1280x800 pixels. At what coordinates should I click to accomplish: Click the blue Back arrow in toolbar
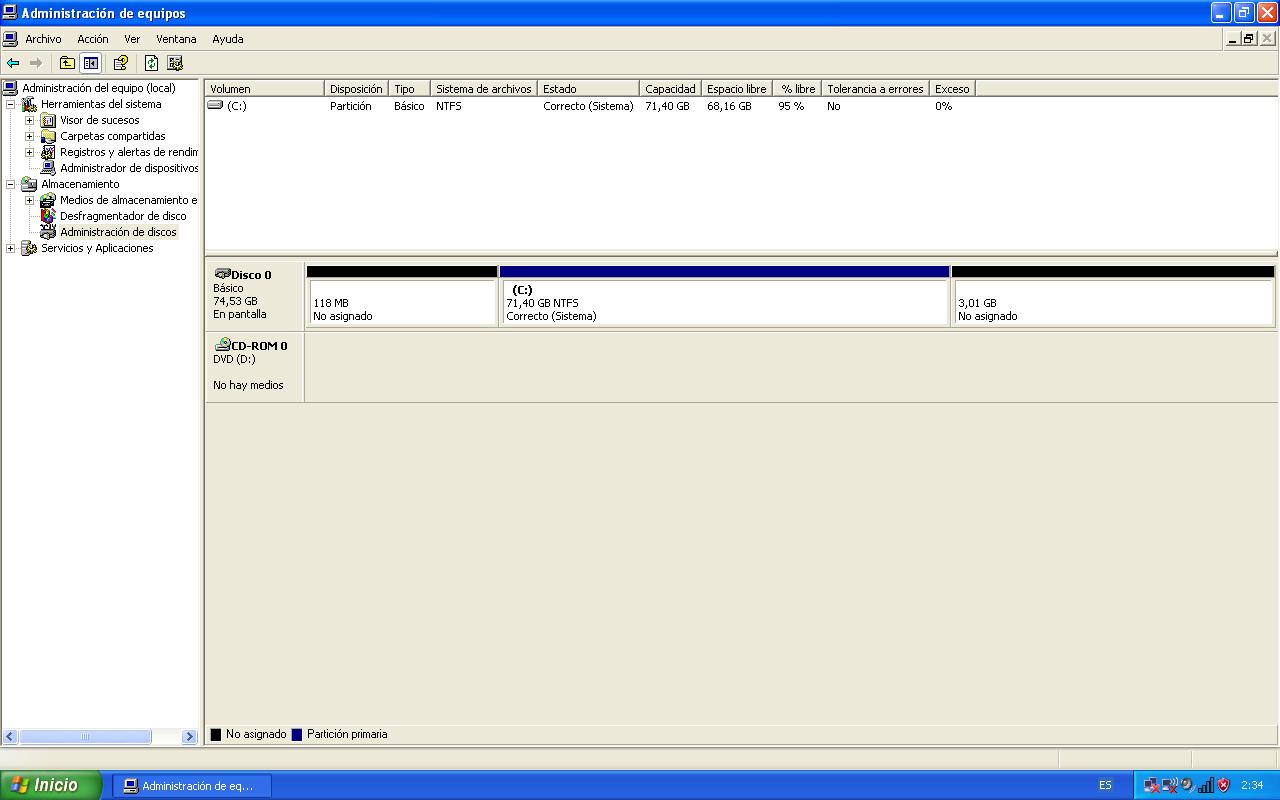(x=13, y=63)
